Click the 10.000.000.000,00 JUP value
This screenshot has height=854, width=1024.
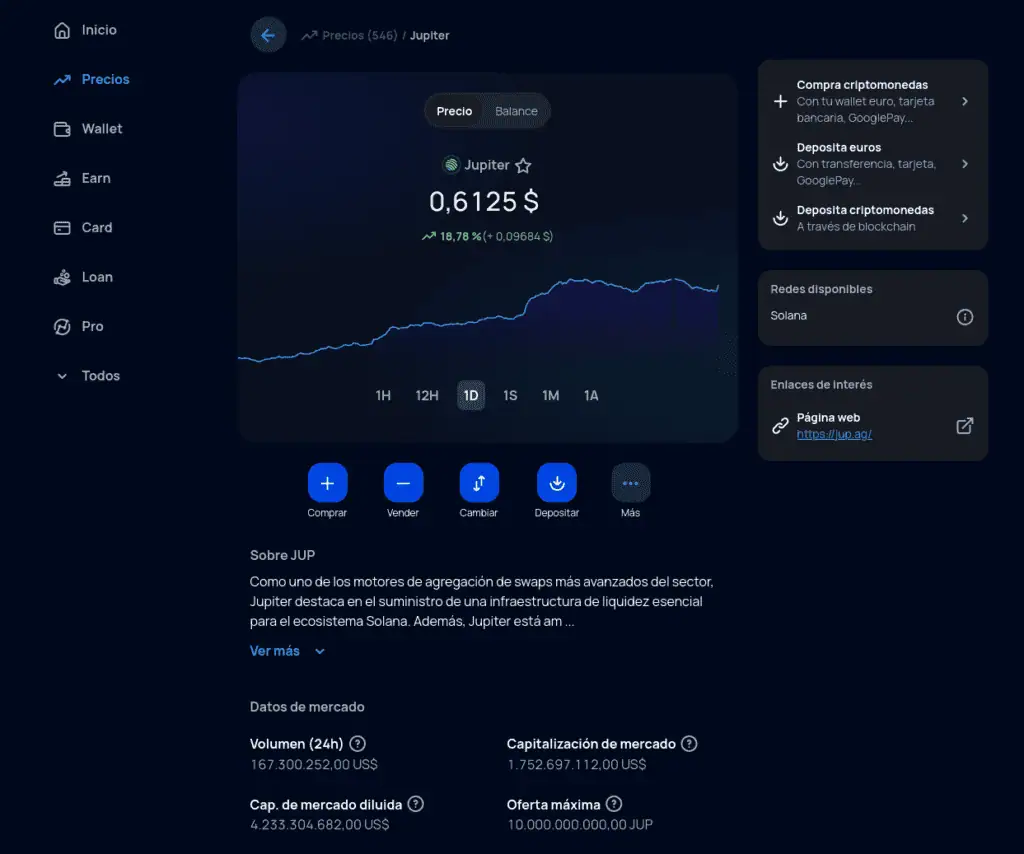(580, 825)
